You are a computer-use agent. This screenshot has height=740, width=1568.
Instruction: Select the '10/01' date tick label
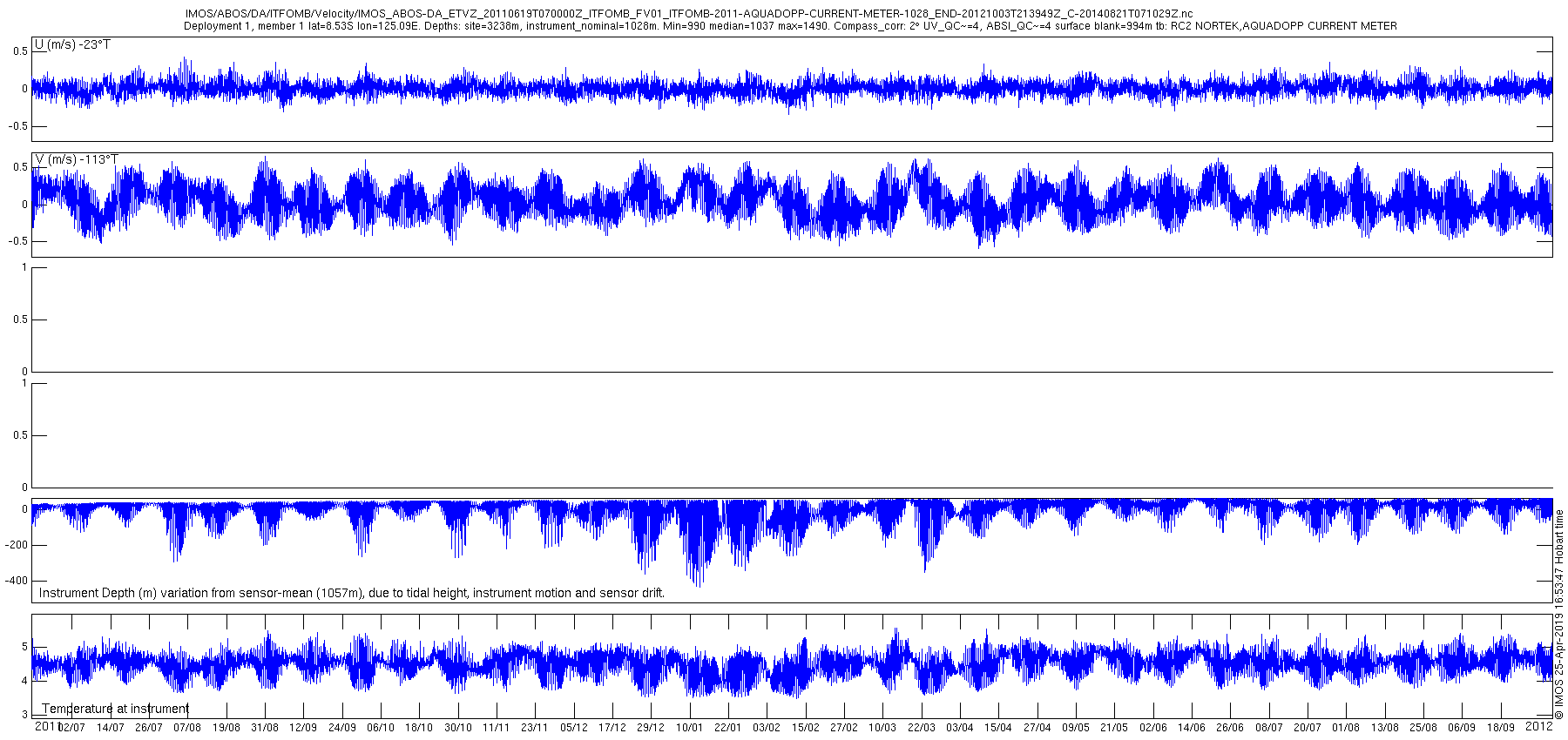(690, 728)
